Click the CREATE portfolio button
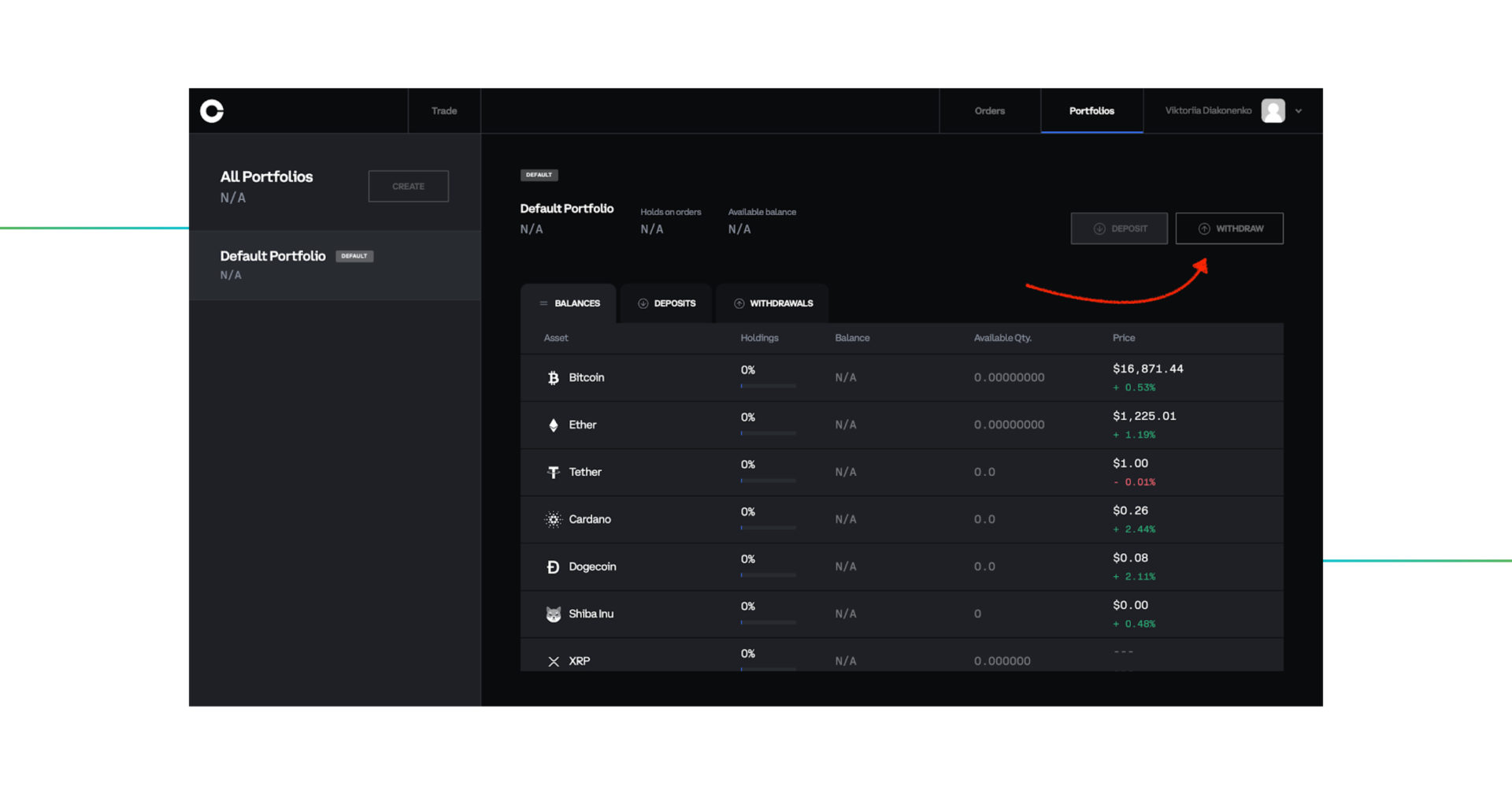 click(408, 186)
